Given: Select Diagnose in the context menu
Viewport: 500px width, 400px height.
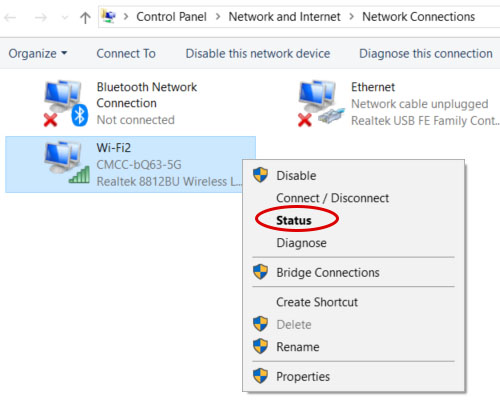Looking at the screenshot, I should click(301, 243).
